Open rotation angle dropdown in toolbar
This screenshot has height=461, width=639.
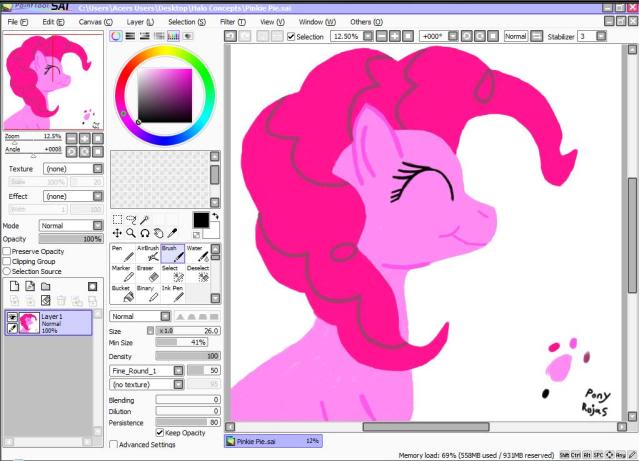point(453,36)
